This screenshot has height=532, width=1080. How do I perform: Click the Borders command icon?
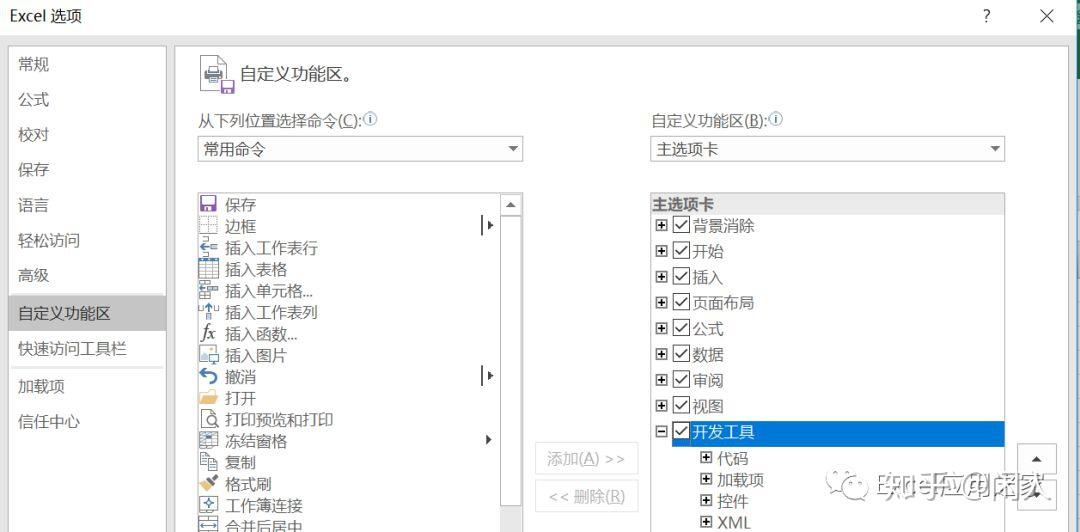[x=208, y=225]
